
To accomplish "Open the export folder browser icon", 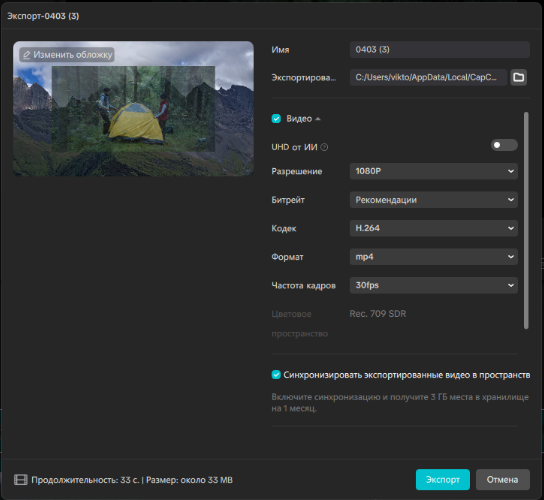I will point(518,77).
